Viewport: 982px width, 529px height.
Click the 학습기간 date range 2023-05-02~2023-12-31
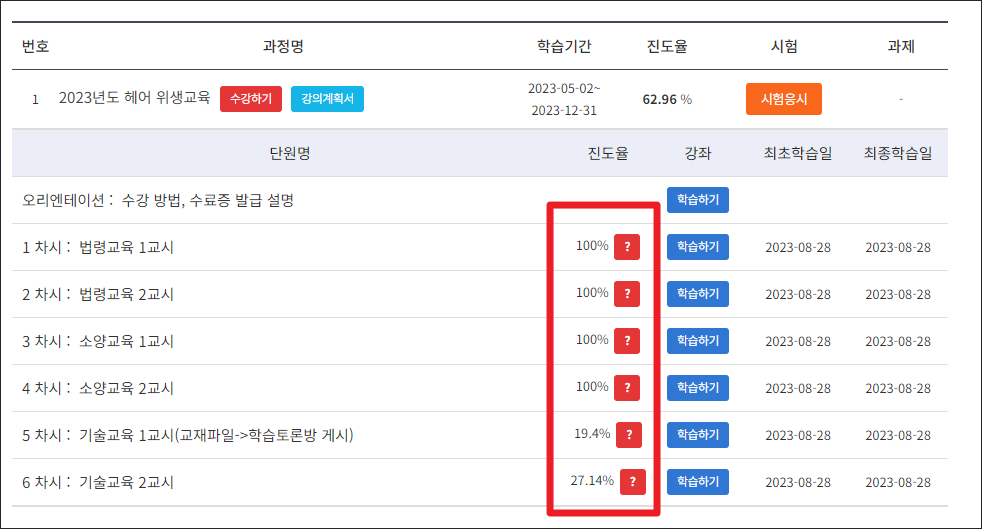pos(564,99)
